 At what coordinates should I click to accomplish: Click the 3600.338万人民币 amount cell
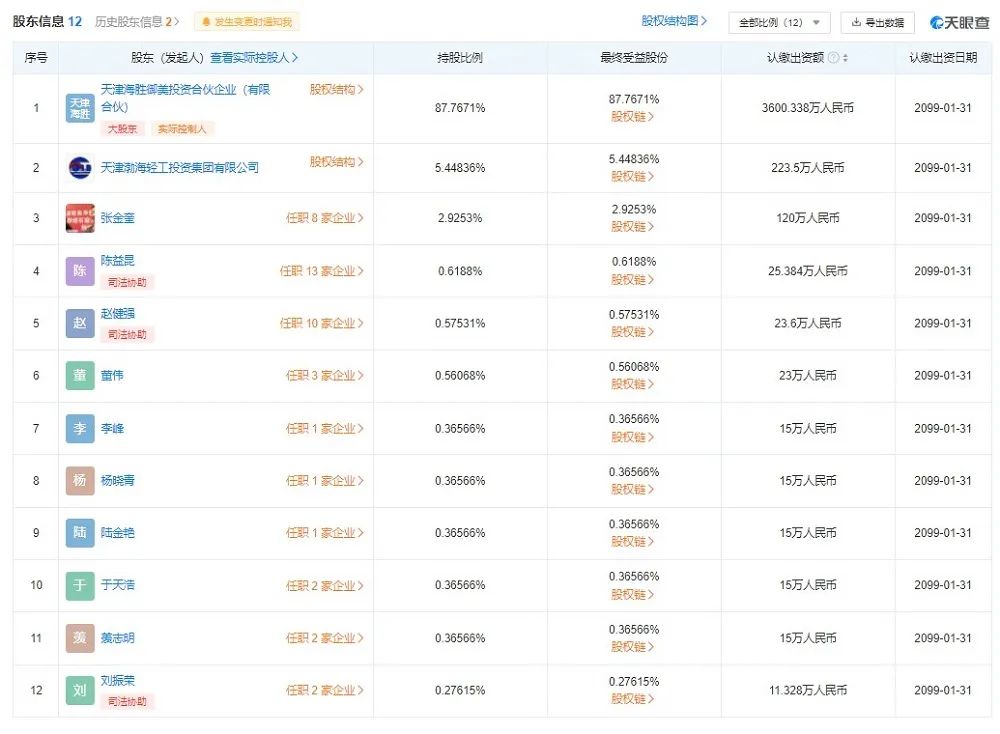coord(807,108)
